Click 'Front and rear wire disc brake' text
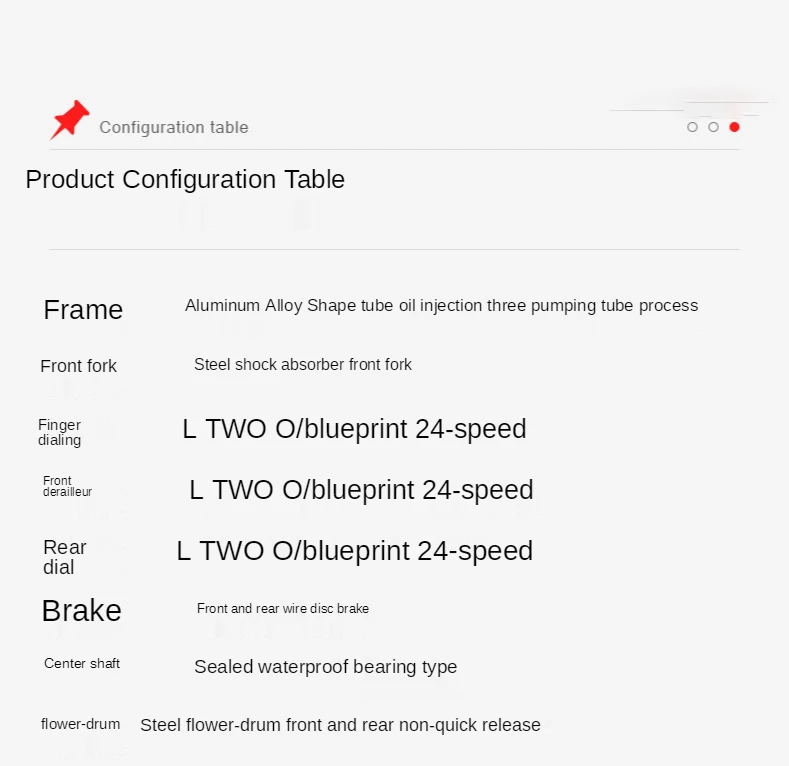This screenshot has height=766, width=789. click(283, 608)
